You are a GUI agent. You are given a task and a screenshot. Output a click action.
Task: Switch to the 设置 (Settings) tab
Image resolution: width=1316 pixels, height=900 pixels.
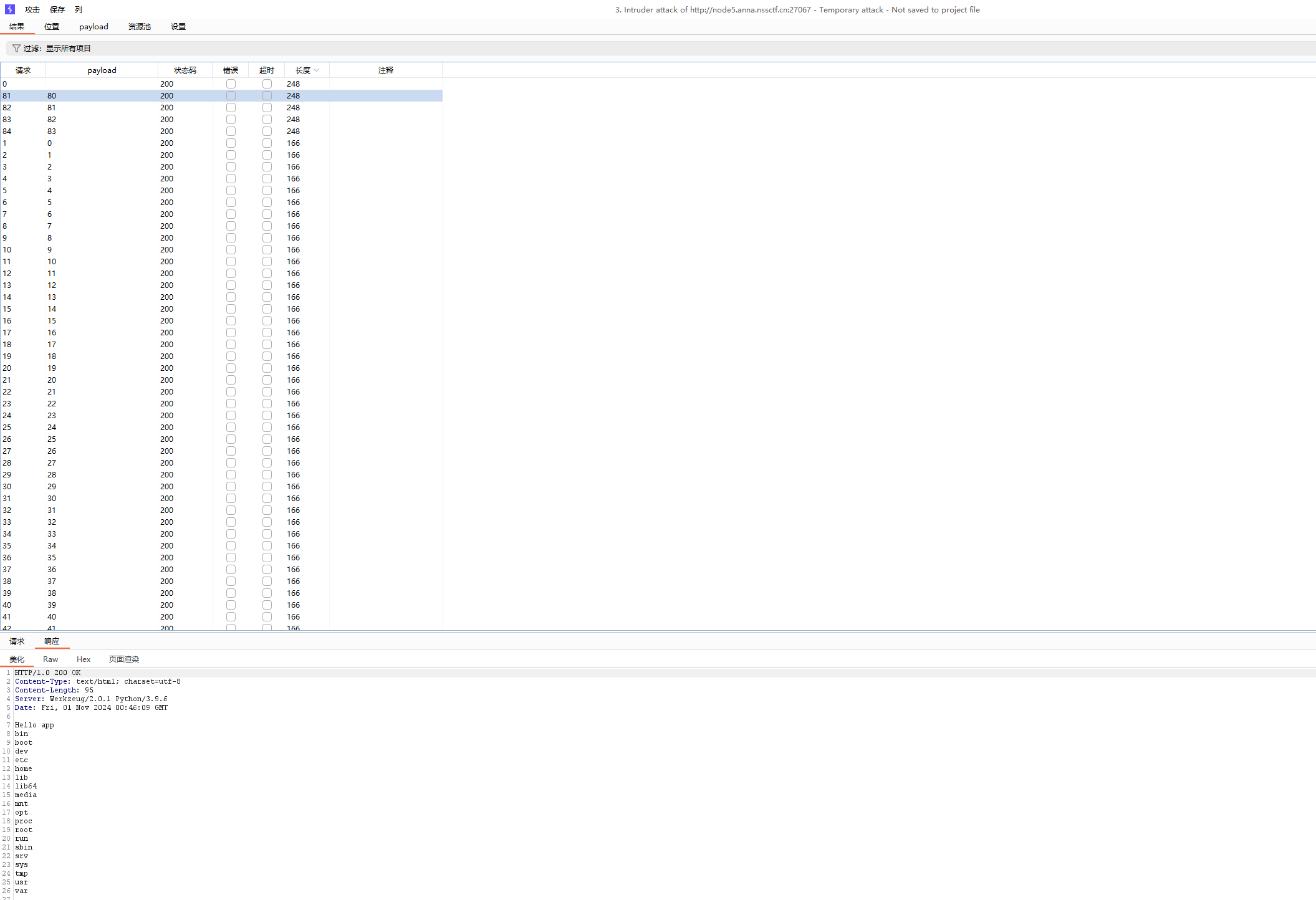[x=178, y=27]
